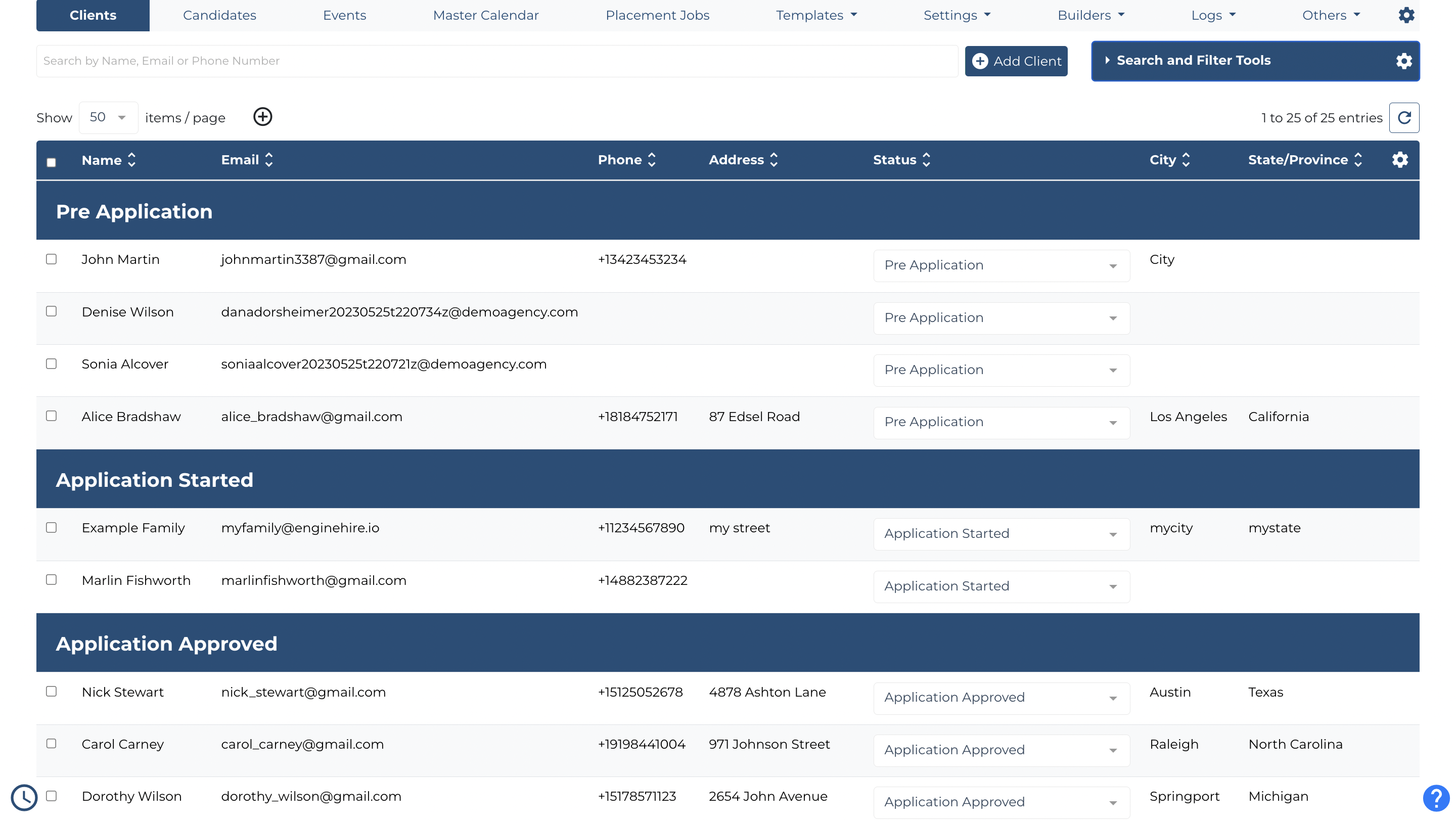
Task: Open Nick Stewart's status dropdown
Action: (x=1002, y=698)
